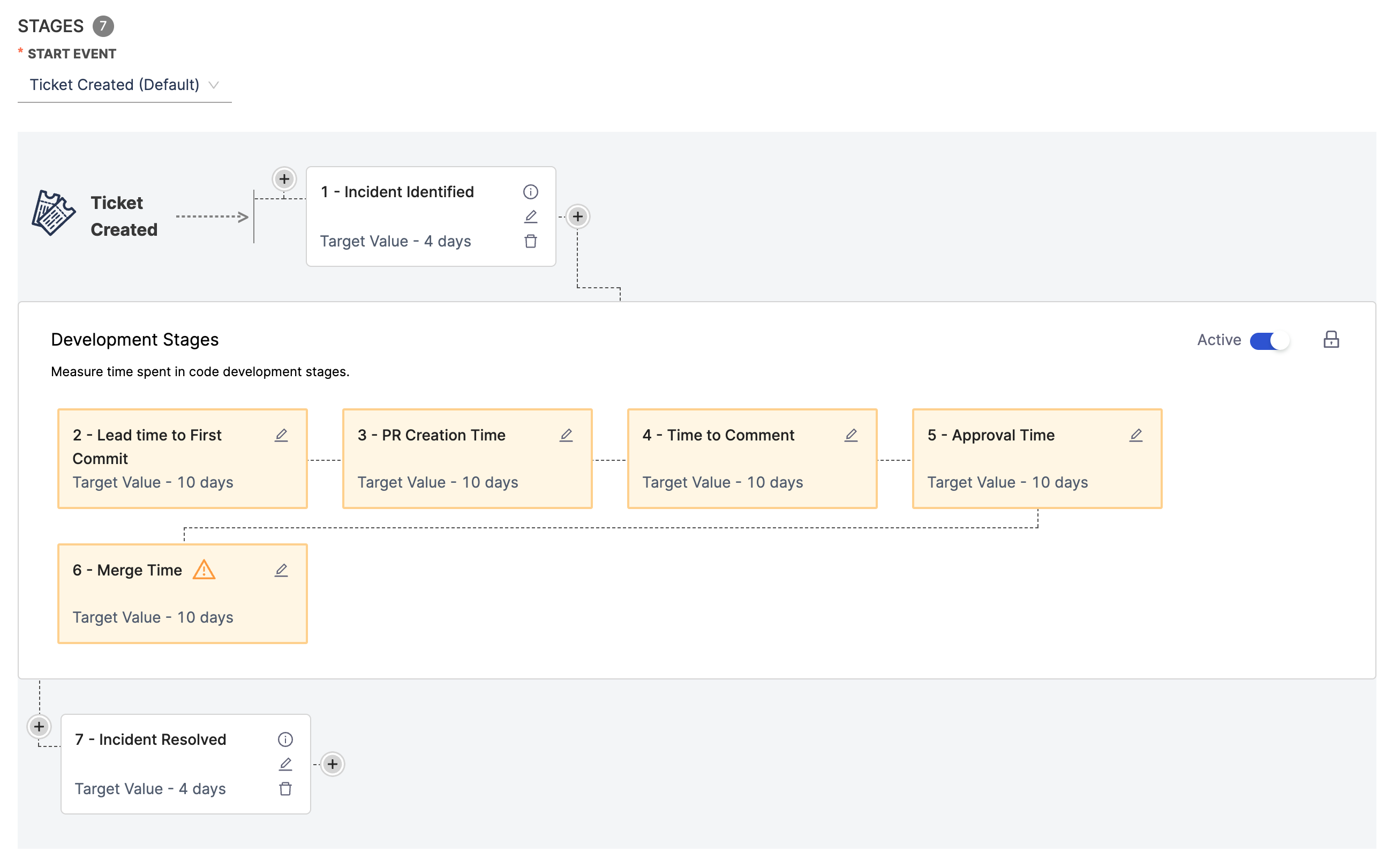
Task: Edit the PR Creation Time stage
Action: pyautogui.click(x=566, y=435)
